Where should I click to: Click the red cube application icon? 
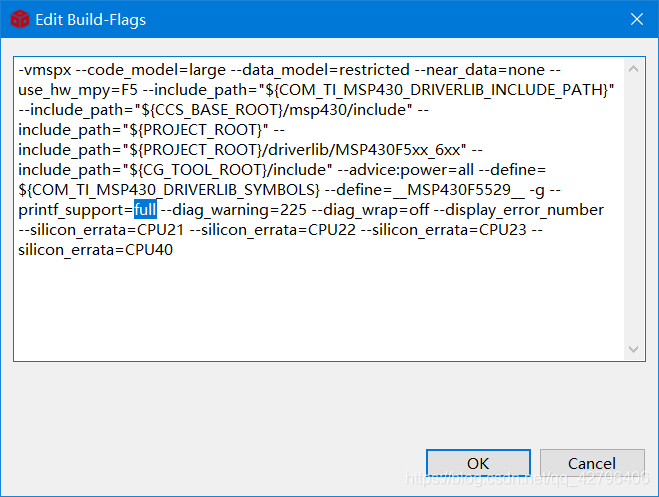tap(19, 19)
